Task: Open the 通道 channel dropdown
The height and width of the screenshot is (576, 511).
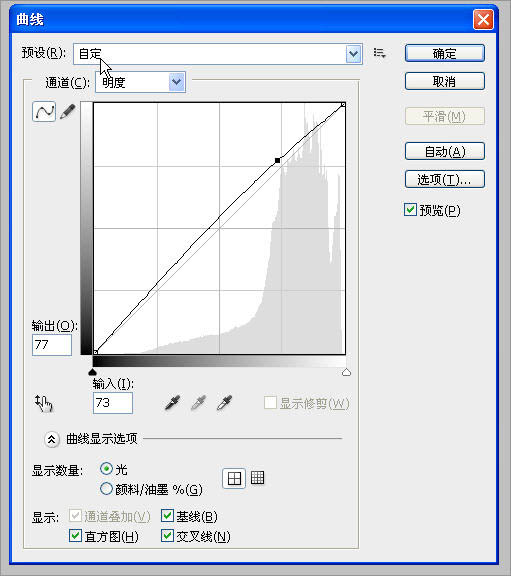Action: [x=140, y=82]
